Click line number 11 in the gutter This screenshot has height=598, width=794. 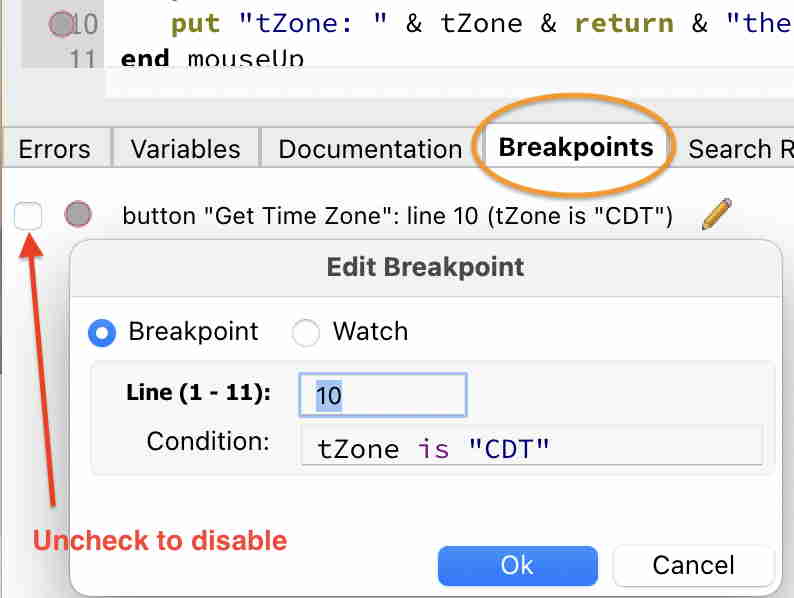click(84, 59)
